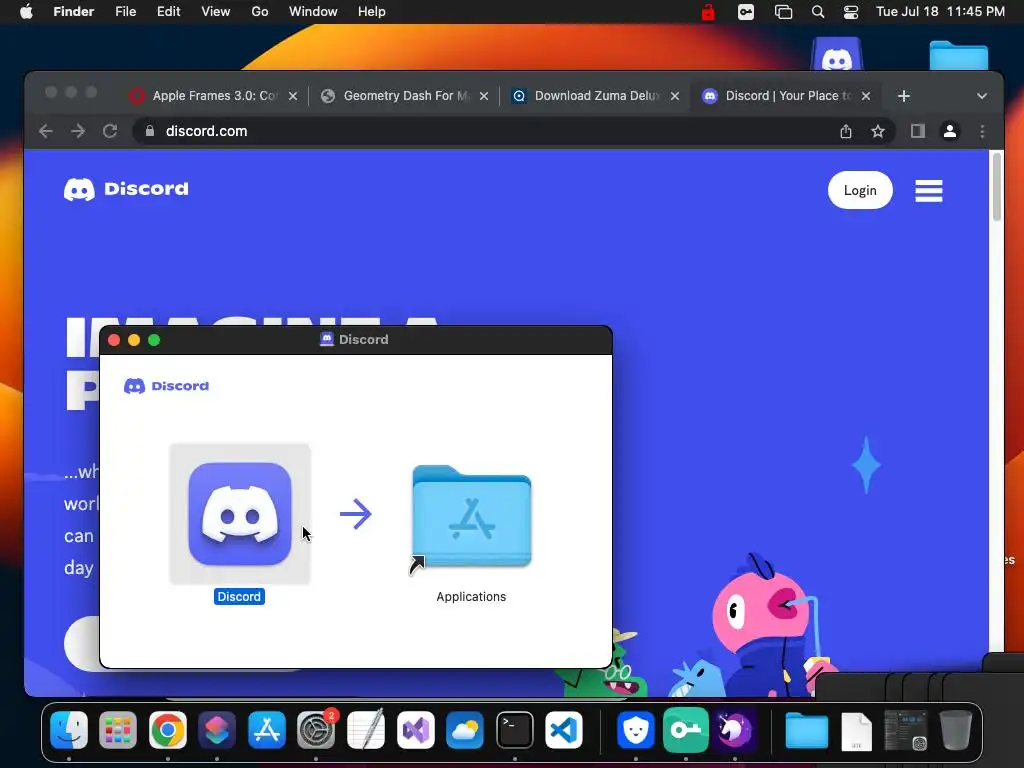Viewport: 1024px width, 768px height.
Task: Open Google Chrome from the Dock
Action: [168, 730]
